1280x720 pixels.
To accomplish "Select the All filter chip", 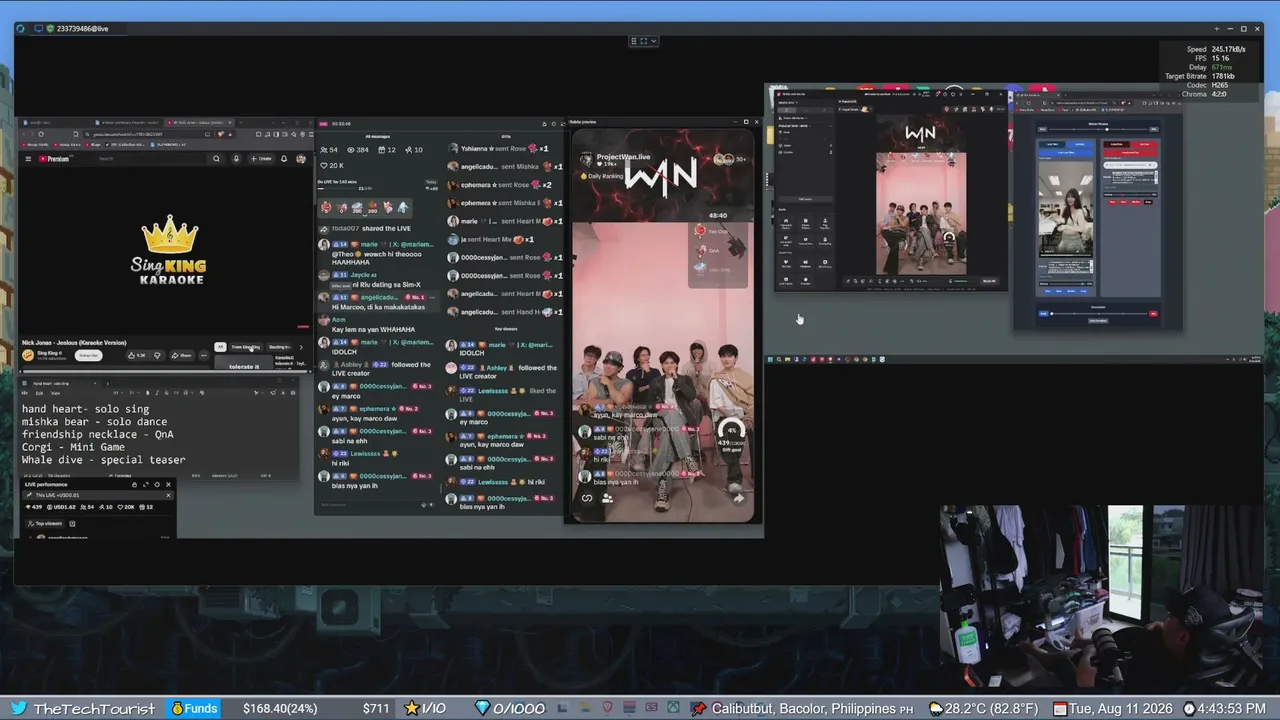I will [220, 347].
